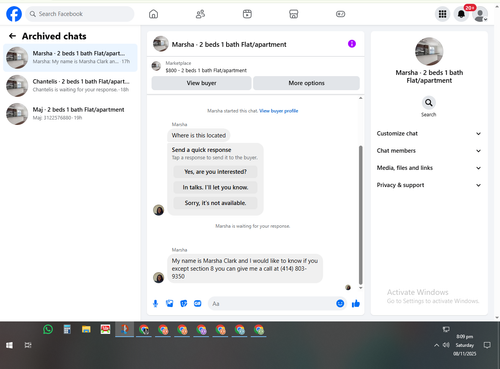This screenshot has width=500, height=369.
Task: Click the View buyer button
Action: [x=201, y=83]
